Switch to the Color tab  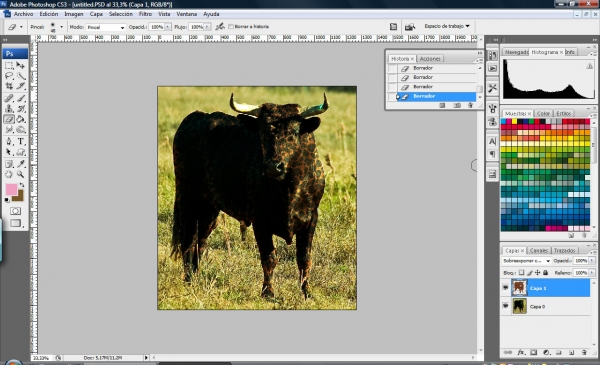point(543,114)
